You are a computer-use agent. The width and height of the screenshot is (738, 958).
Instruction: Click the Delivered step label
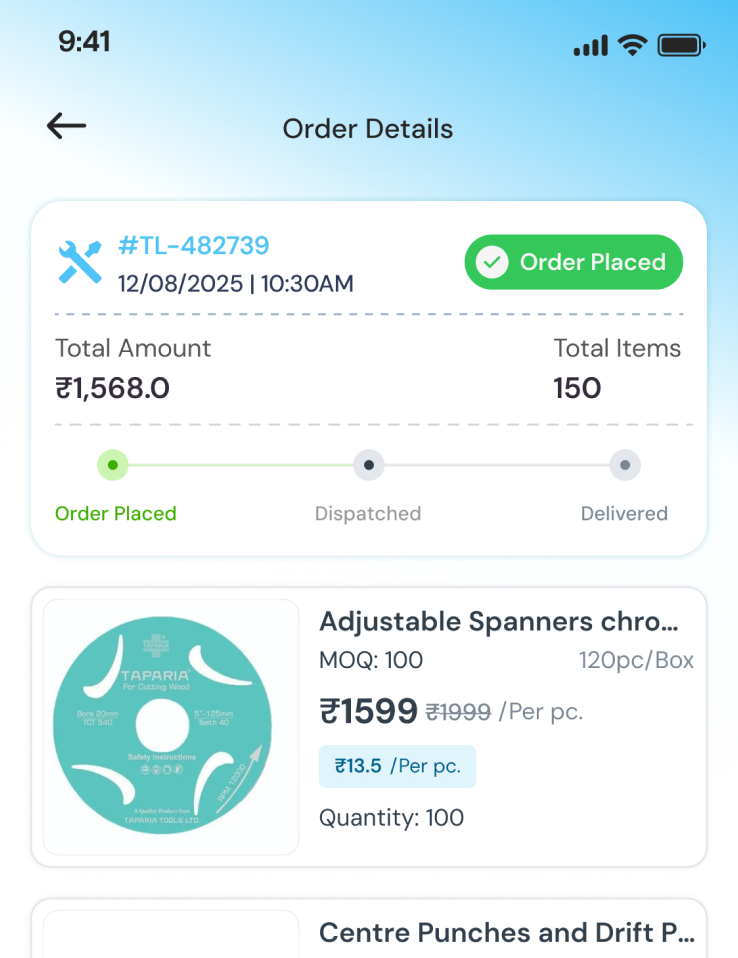point(624,514)
